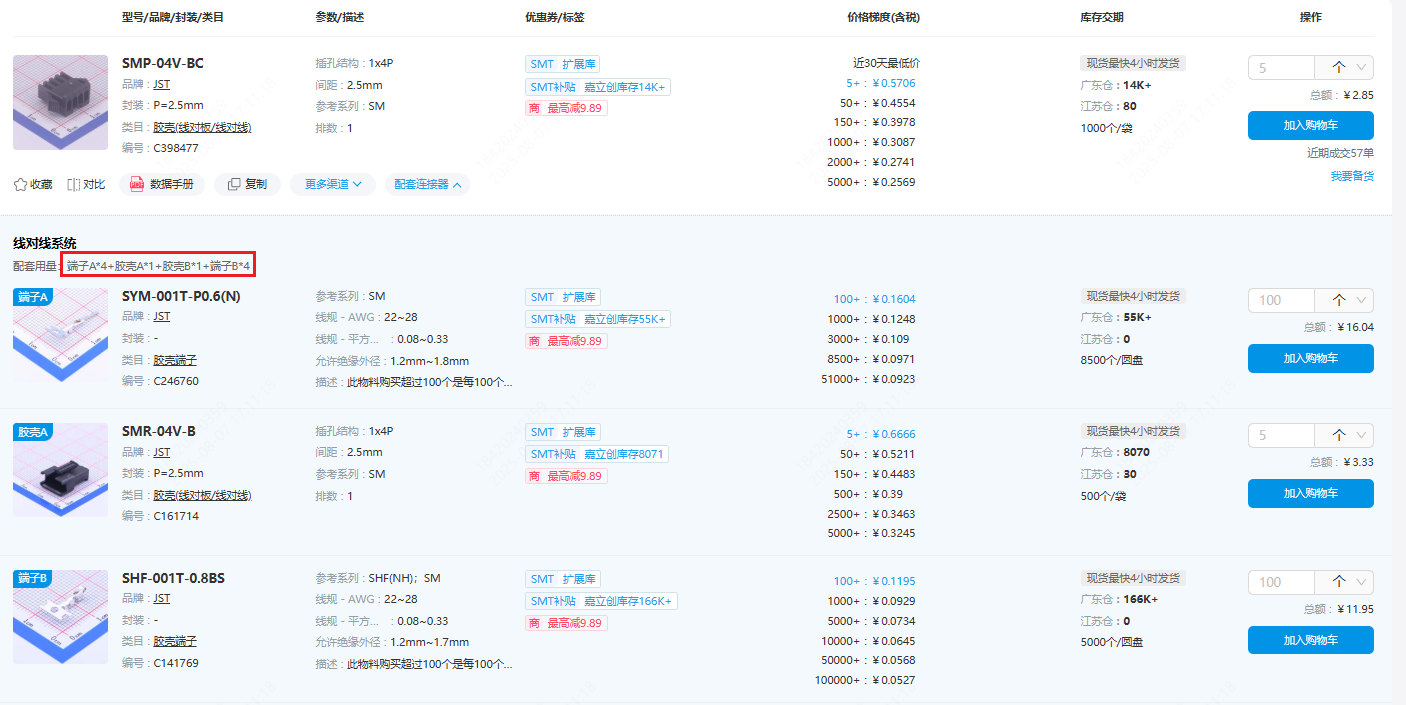This screenshot has width=1406, height=705.
Task: Open the SMP-04V-BC product thumbnail
Action: coord(60,102)
